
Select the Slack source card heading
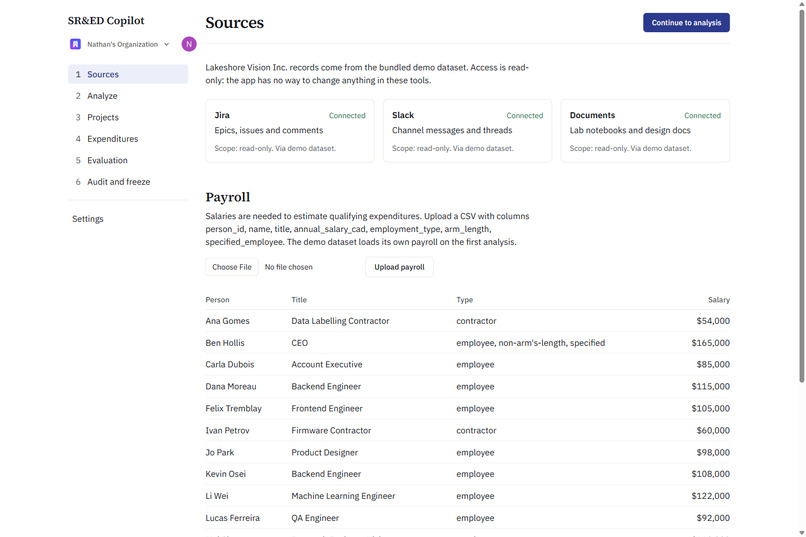pyautogui.click(x=403, y=115)
